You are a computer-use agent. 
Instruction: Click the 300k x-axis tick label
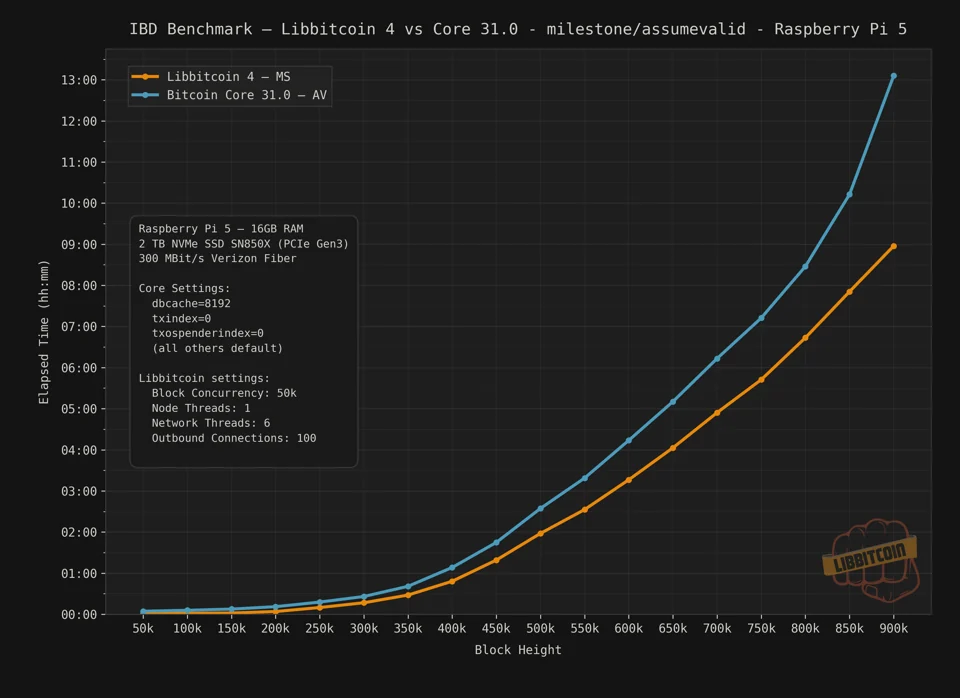[364, 629]
